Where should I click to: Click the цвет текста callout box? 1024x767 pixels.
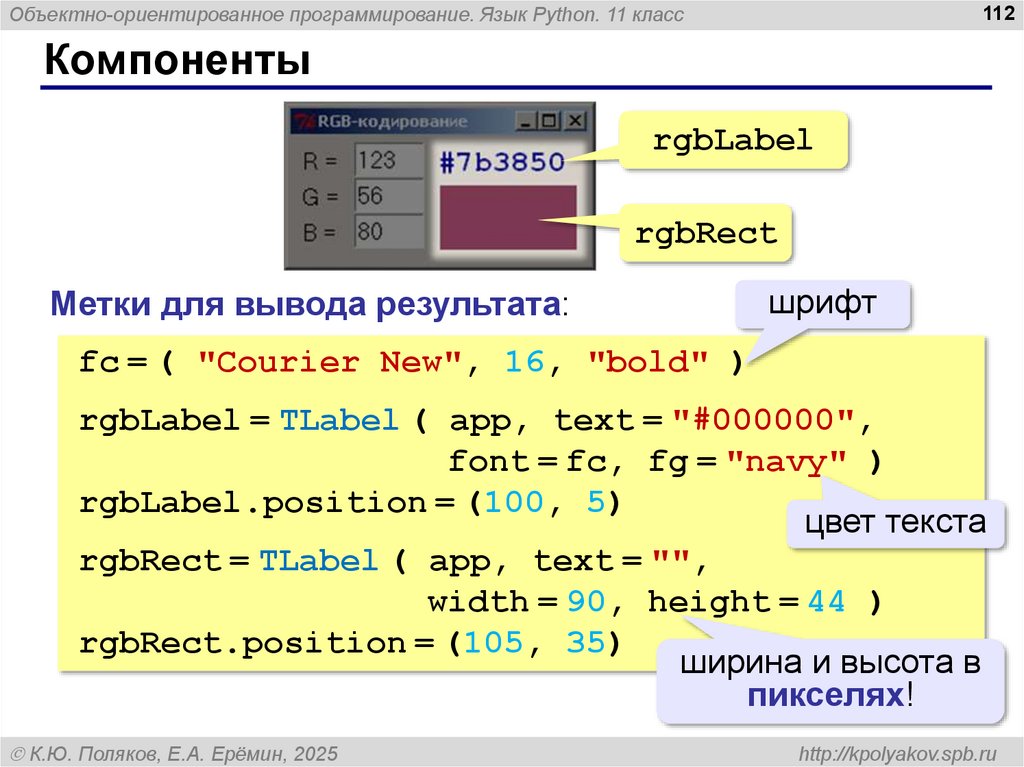[x=894, y=522]
